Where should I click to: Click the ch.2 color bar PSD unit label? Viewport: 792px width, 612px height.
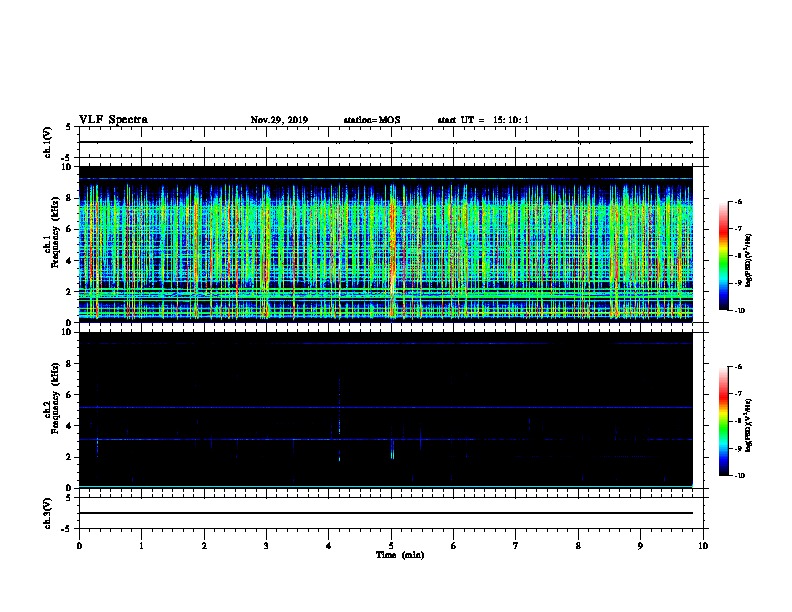pyautogui.click(x=749, y=425)
